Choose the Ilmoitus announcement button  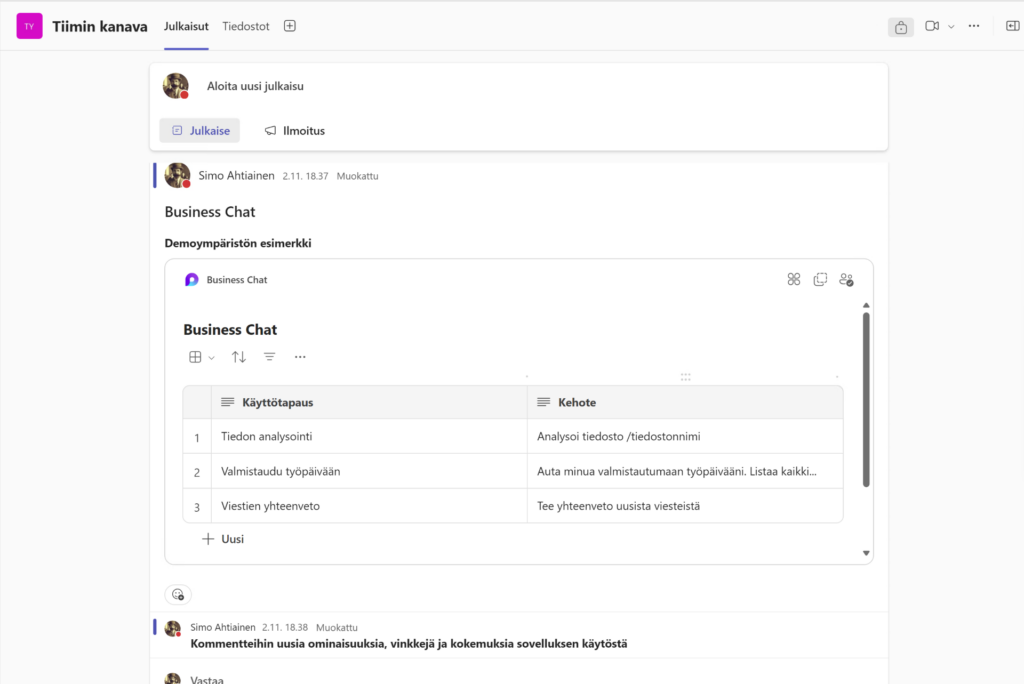(295, 131)
